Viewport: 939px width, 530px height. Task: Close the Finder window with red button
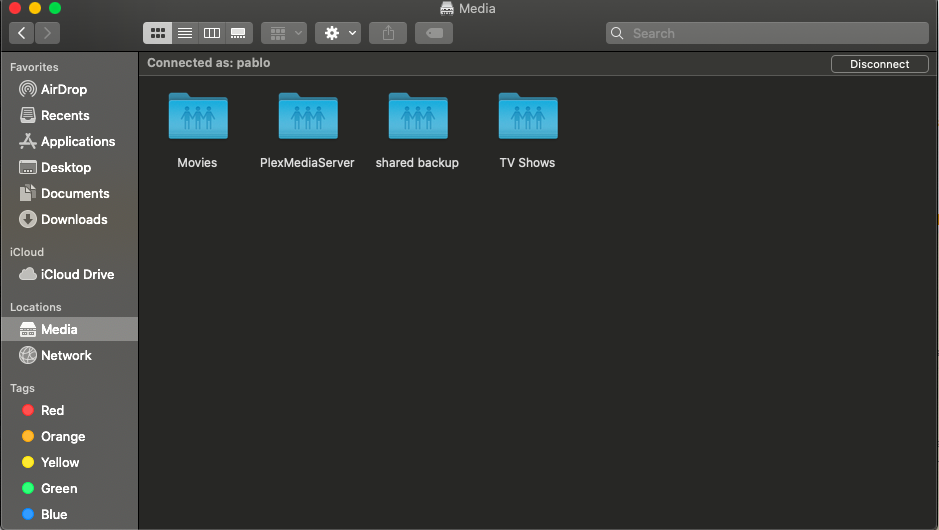click(x=15, y=8)
